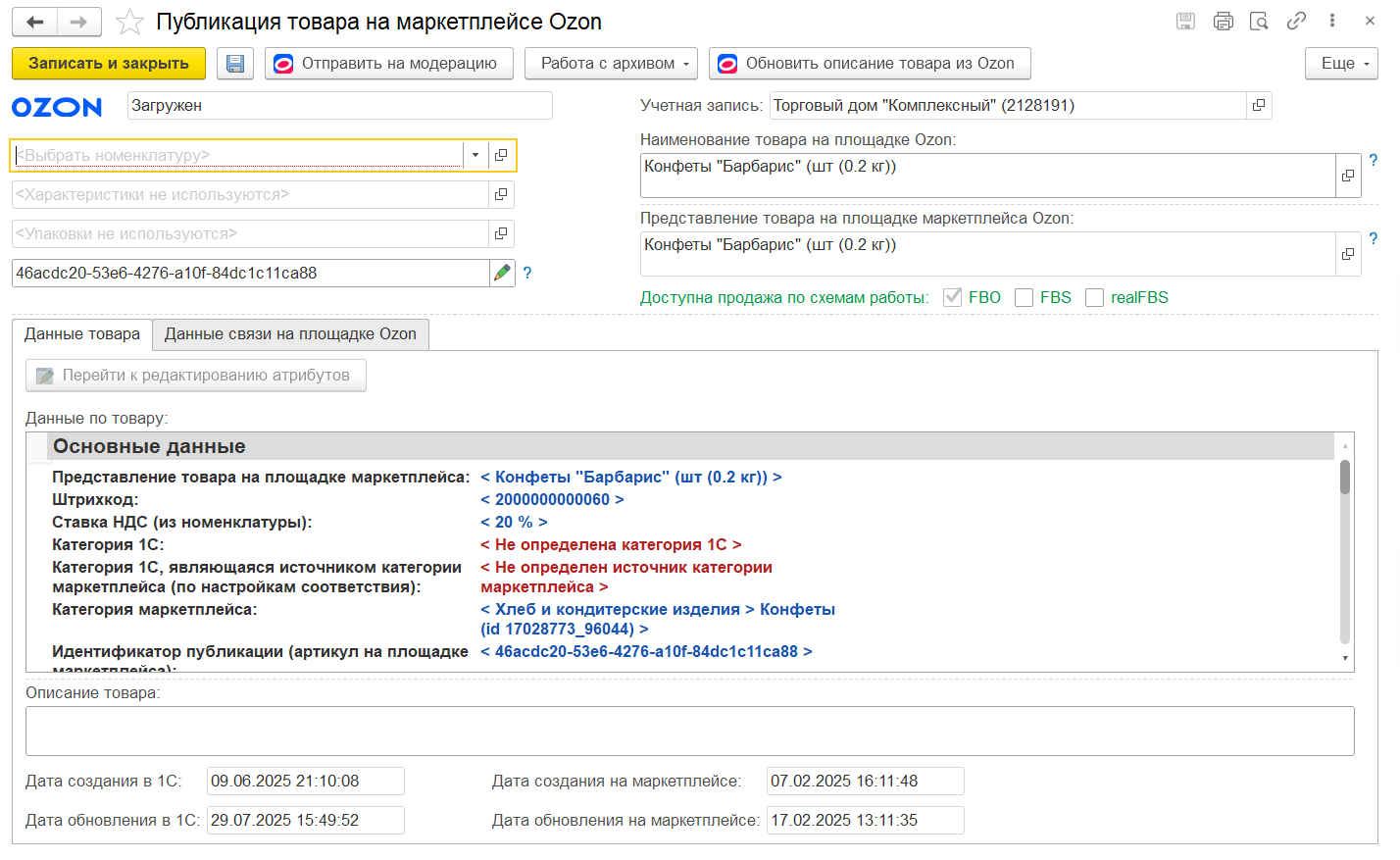Toggle the FBO checkbox
Image resolution: width=1400 pixels, height=860 pixels.
(x=952, y=297)
